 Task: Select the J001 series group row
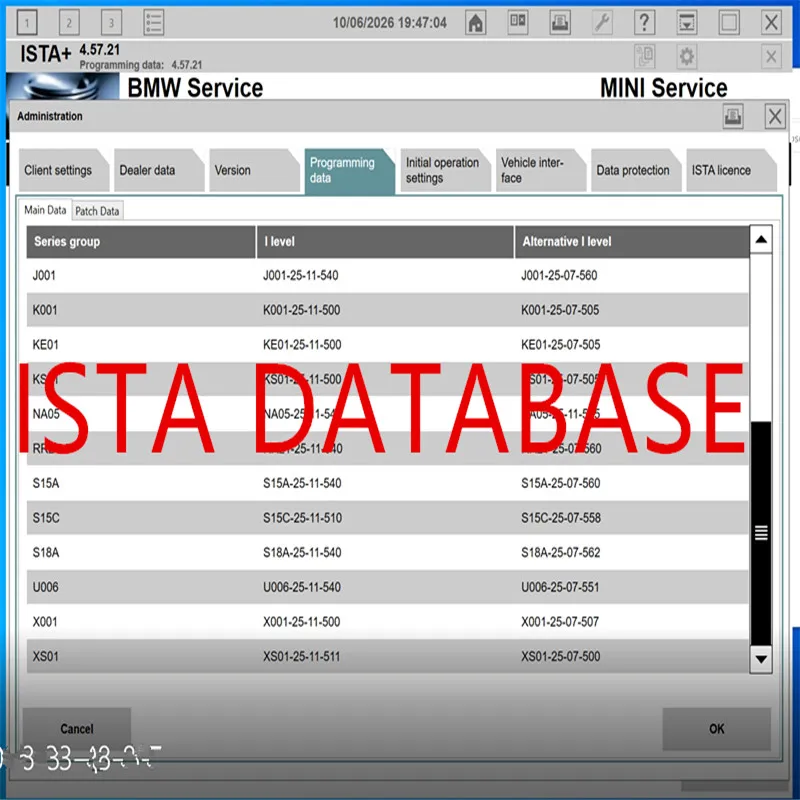388,276
